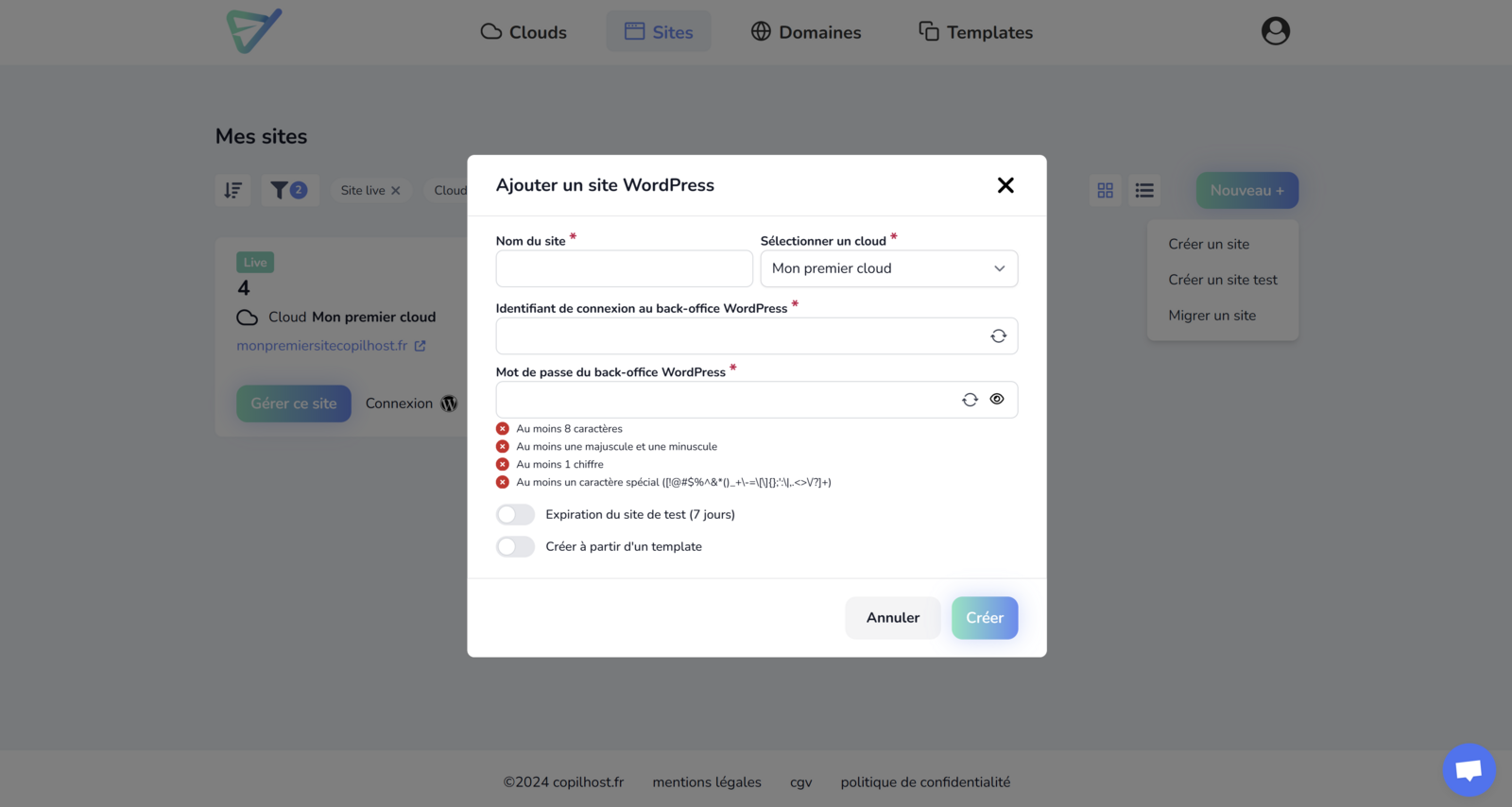Go to the Templates tab

[976, 32]
